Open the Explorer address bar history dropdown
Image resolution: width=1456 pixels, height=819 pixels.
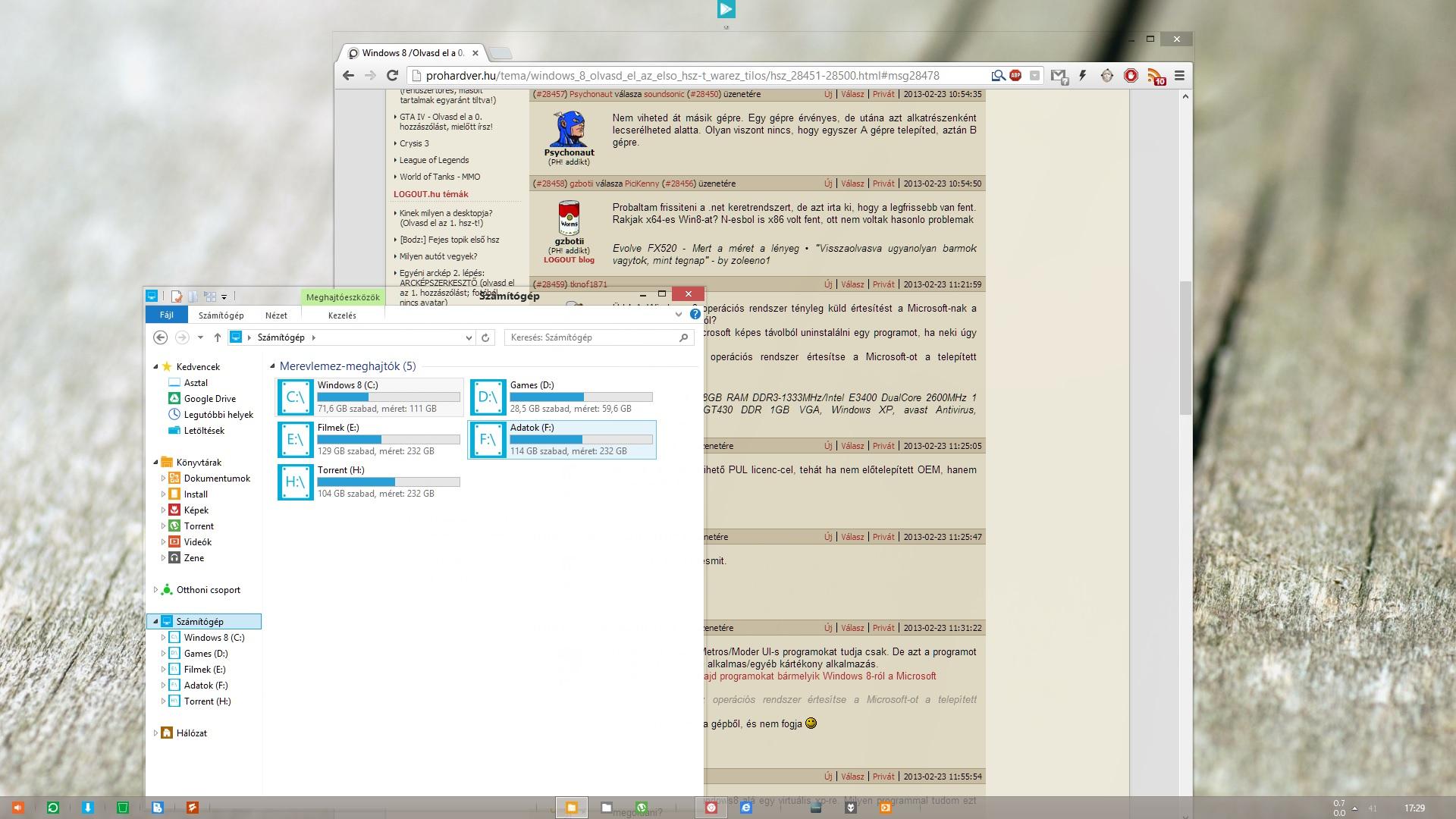coord(469,337)
